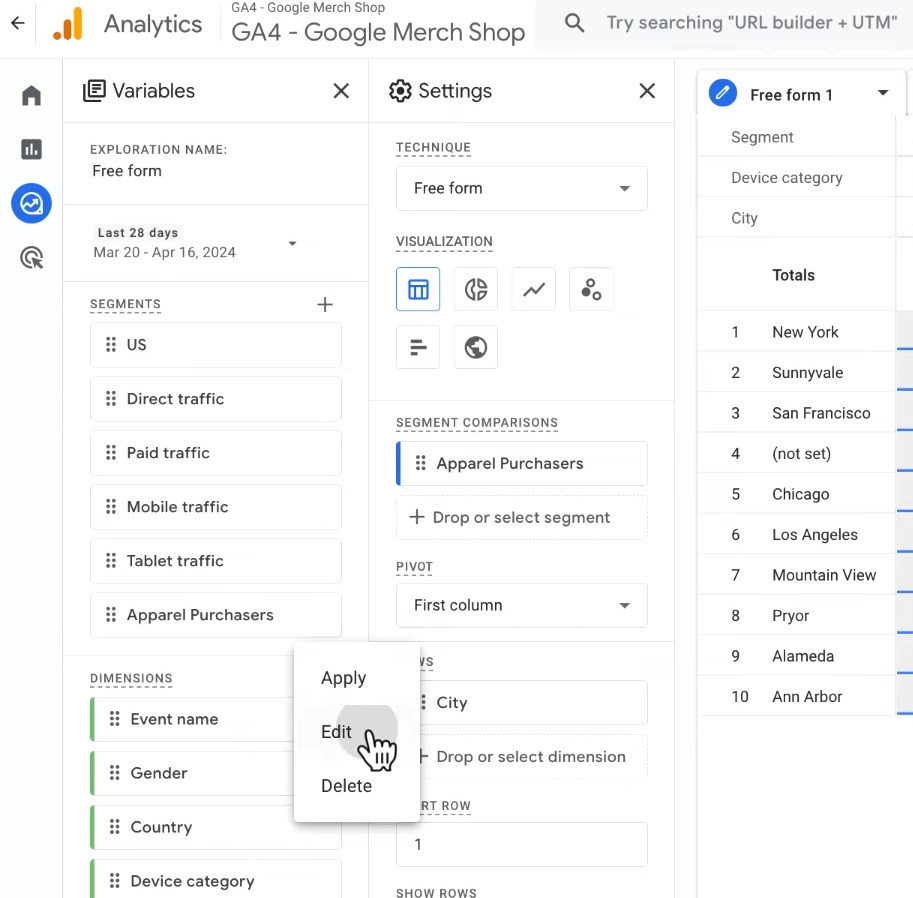Open the Home sidebar icon
The width and height of the screenshot is (913, 898).
(31, 95)
